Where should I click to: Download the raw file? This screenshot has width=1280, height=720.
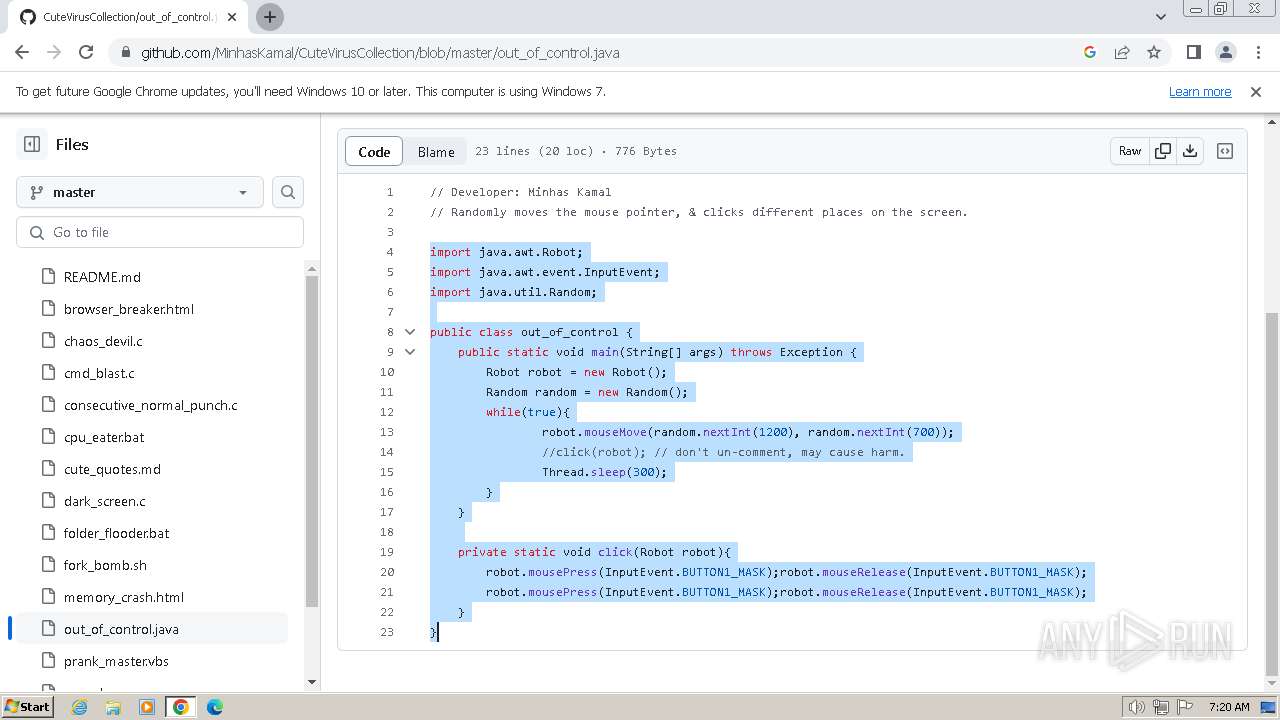tap(1190, 151)
